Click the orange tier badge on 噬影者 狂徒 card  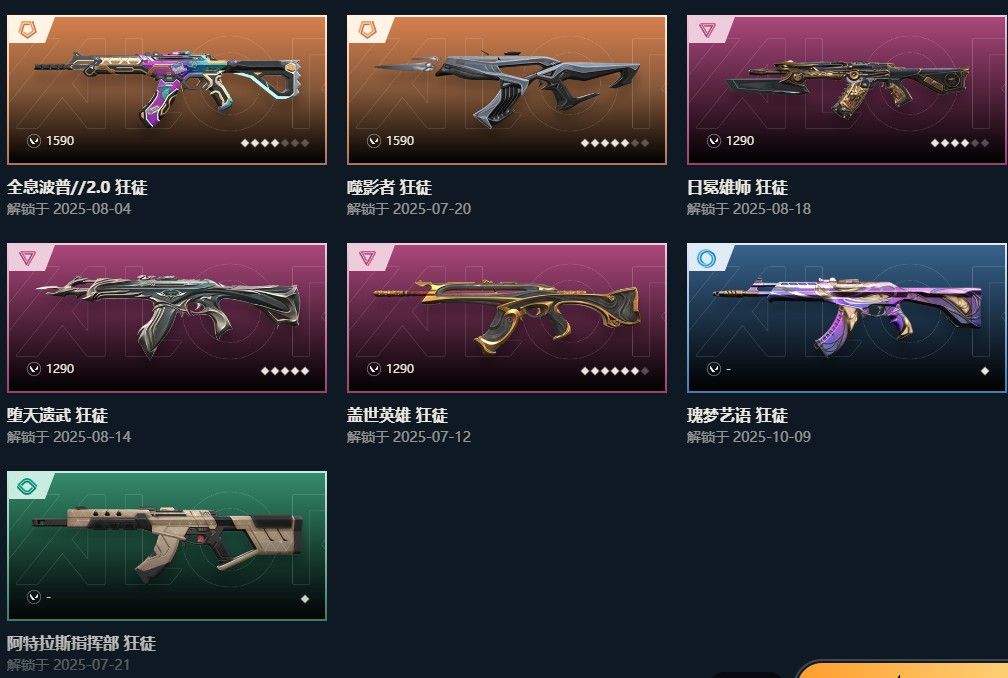point(367,30)
